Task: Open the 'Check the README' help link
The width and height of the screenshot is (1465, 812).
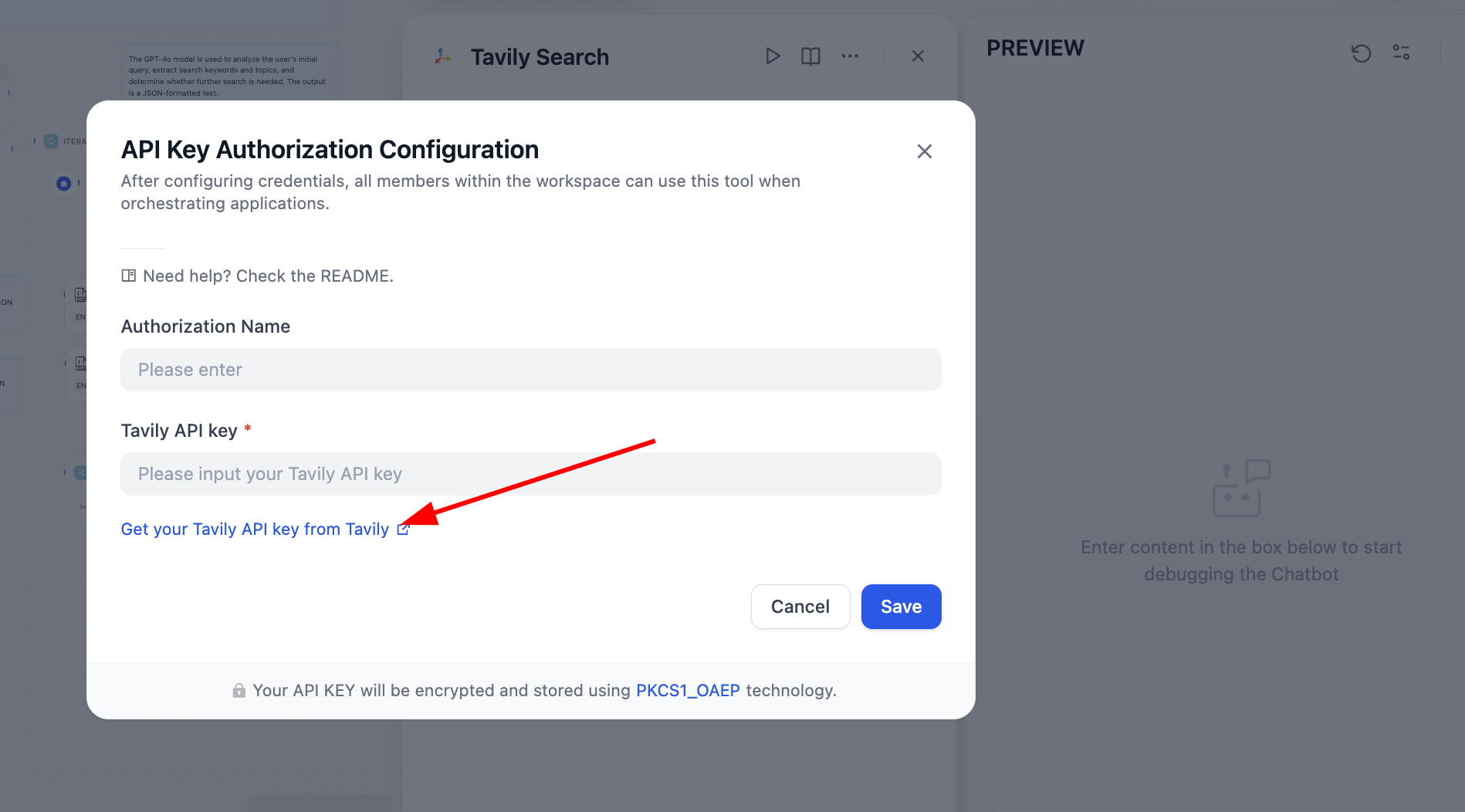Action: (315, 276)
